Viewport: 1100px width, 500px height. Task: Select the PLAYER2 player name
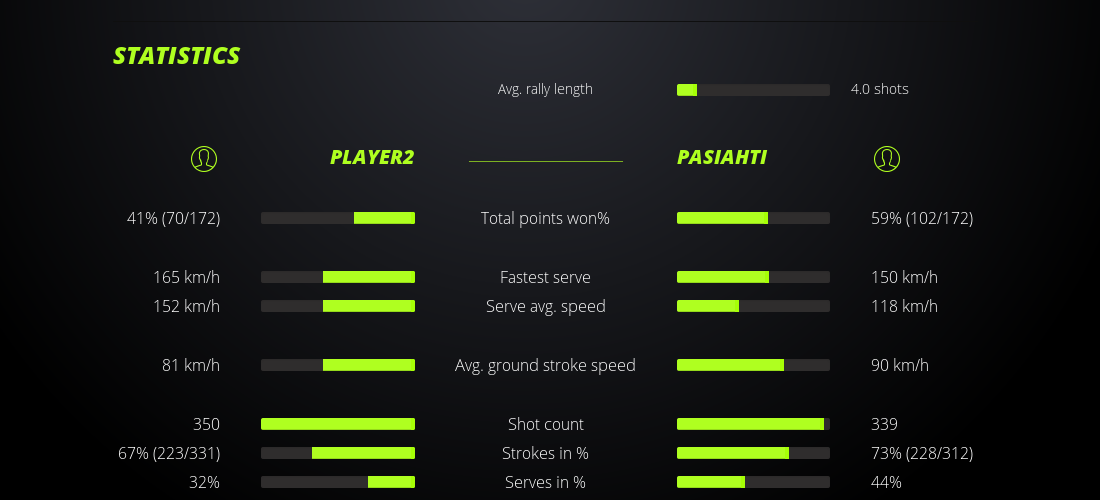[372, 157]
